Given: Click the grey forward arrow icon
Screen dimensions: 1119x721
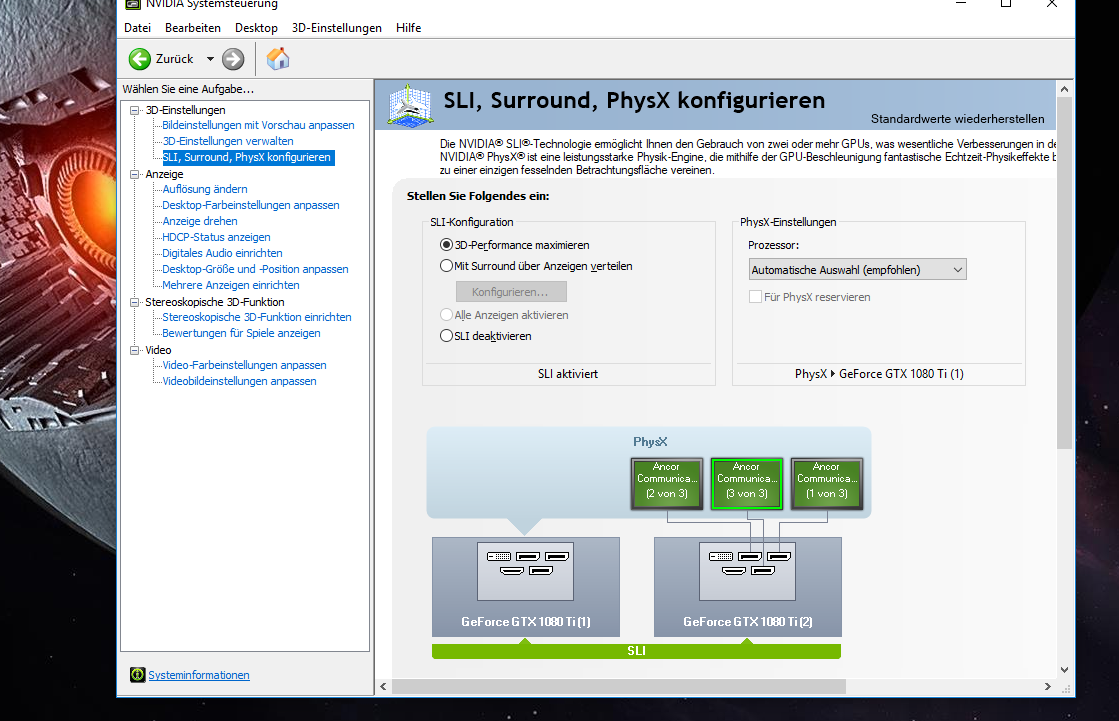Looking at the screenshot, I should [233, 59].
